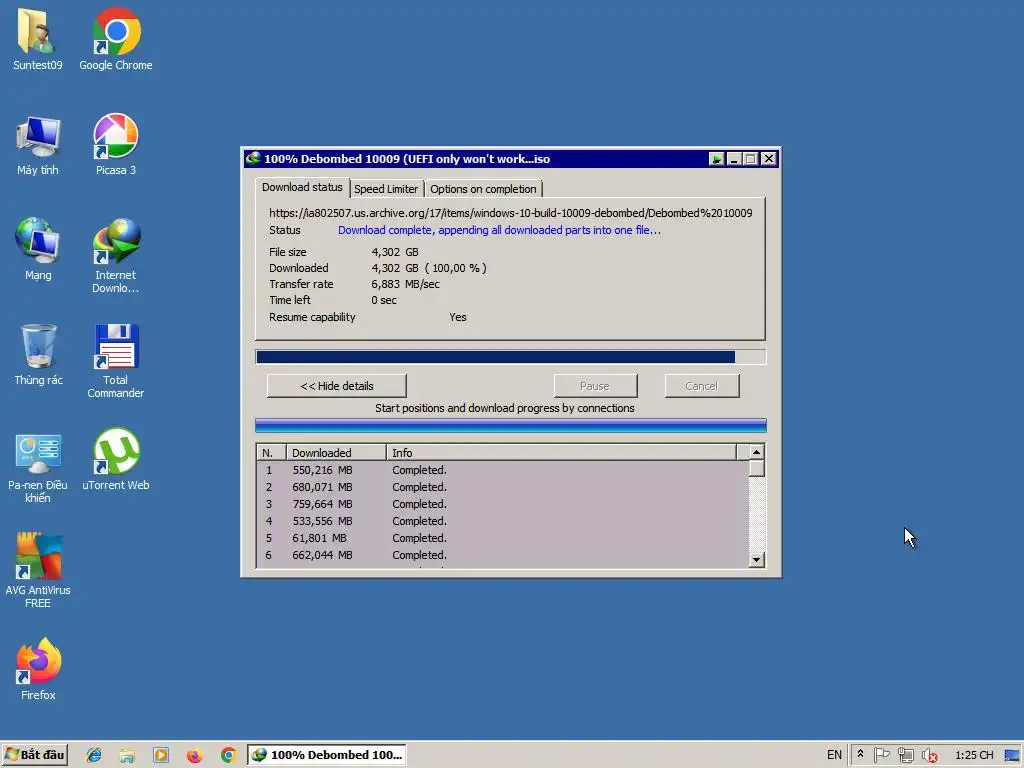Launch Google Chrome from the desktop
1024x768 pixels.
click(116, 38)
